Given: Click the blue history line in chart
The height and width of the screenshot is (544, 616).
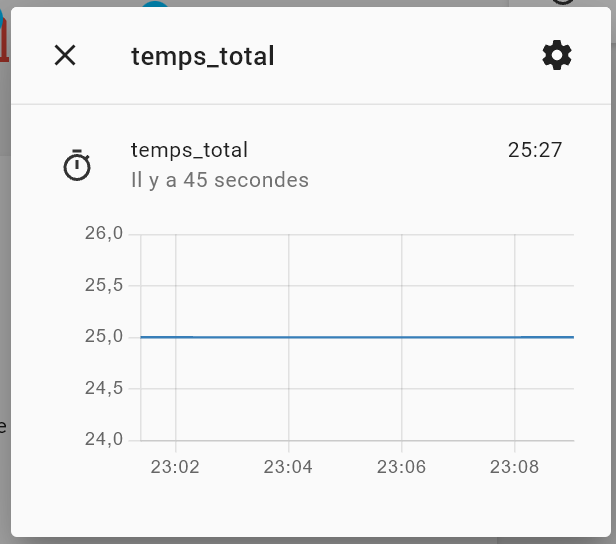Looking at the screenshot, I should 357,337.
